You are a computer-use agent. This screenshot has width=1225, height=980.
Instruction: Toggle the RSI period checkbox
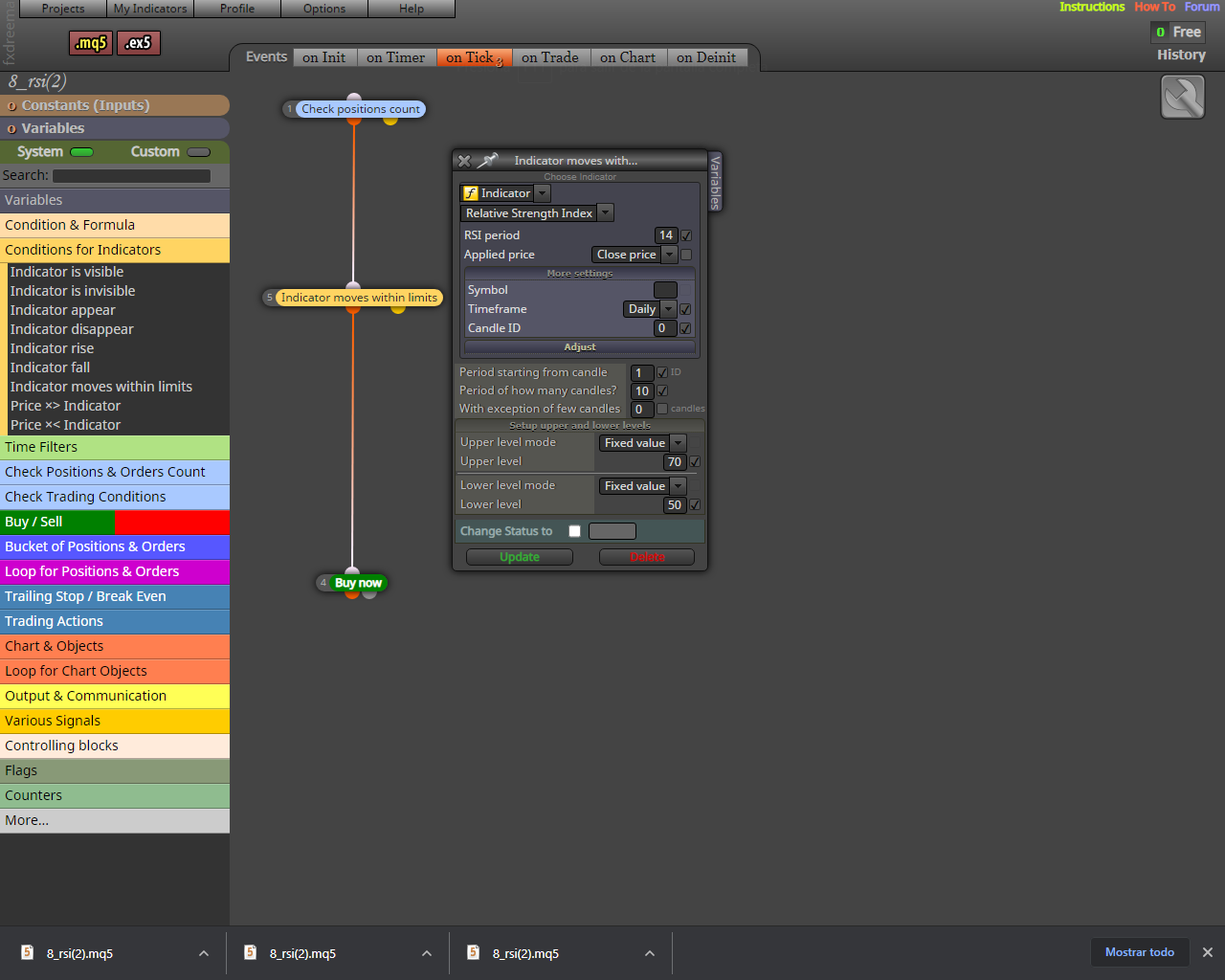pyautogui.click(x=686, y=235)
